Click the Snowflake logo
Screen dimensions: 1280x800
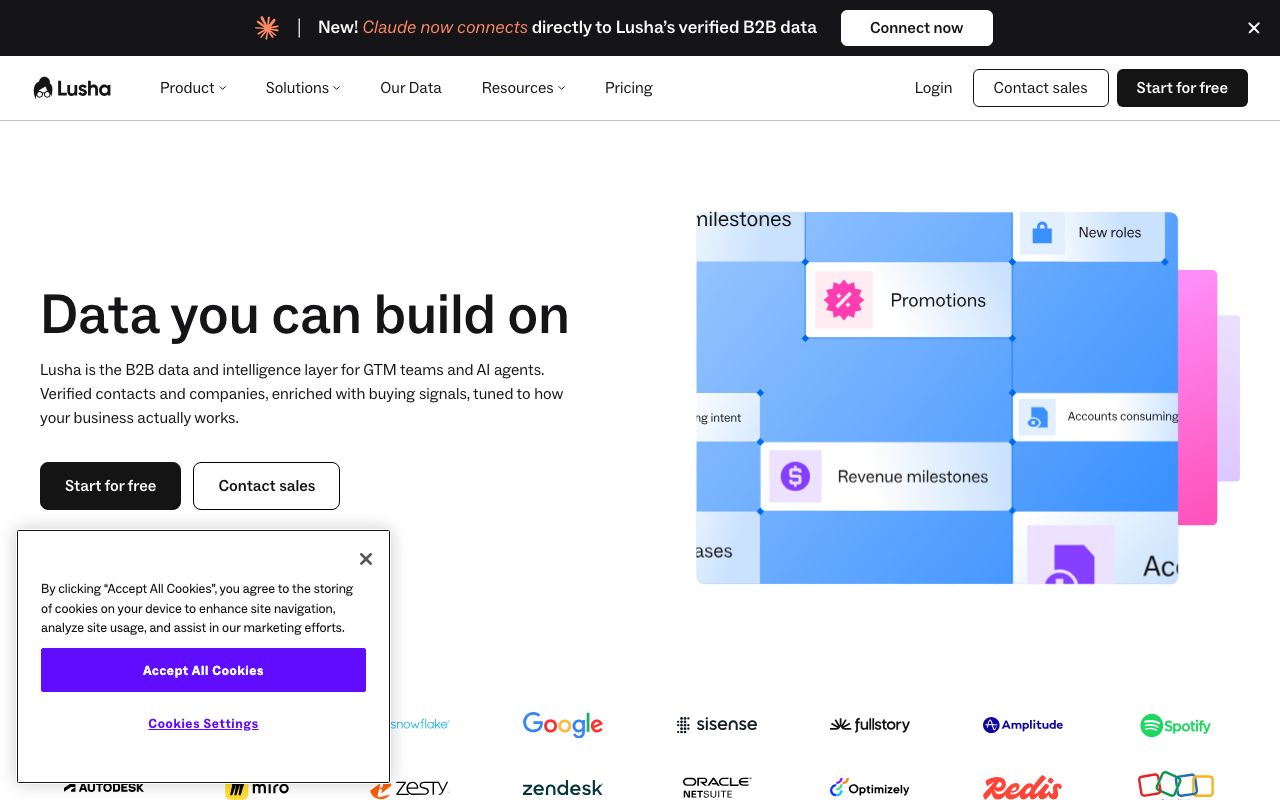click(x=420, y=724)
